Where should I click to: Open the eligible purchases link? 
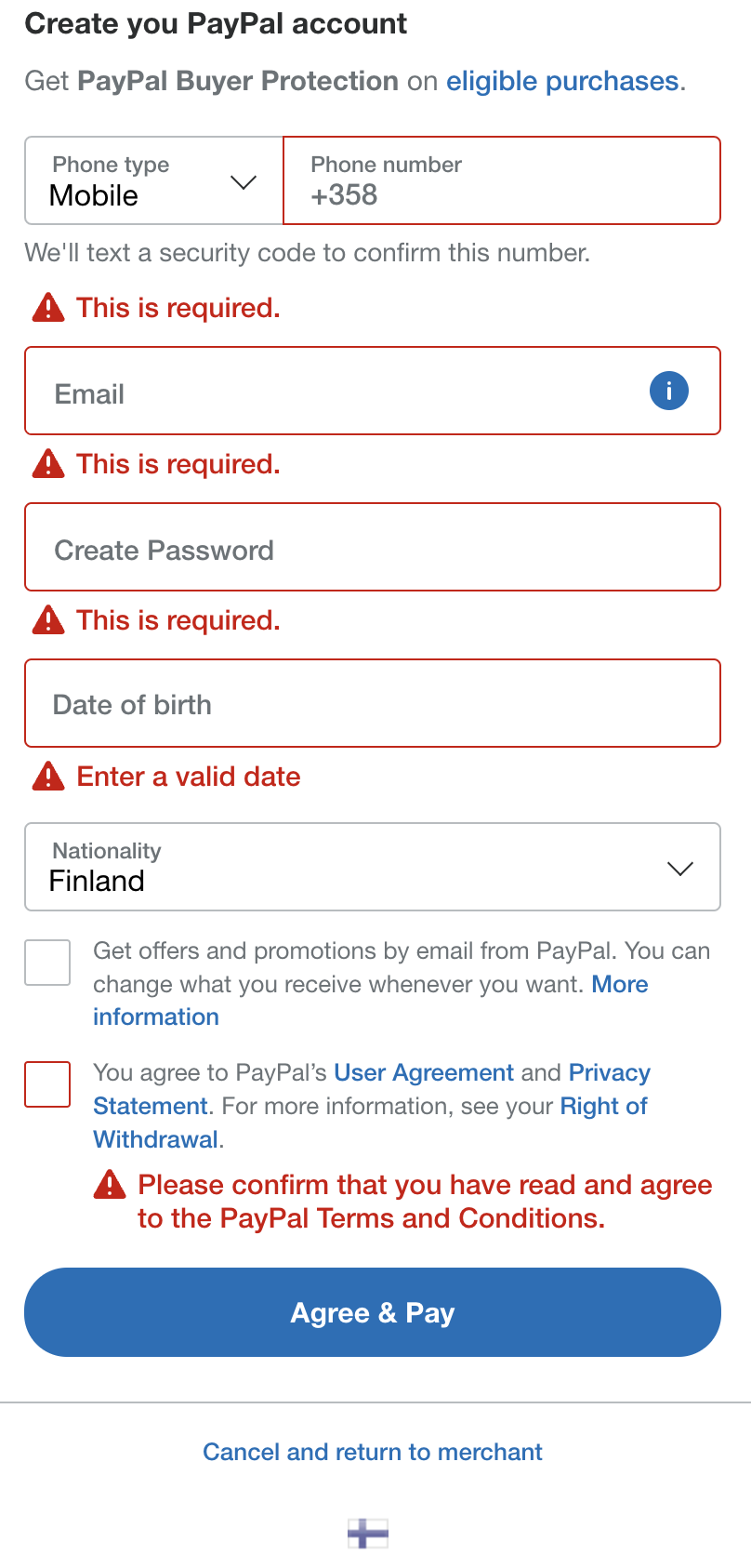coord(562,82)
